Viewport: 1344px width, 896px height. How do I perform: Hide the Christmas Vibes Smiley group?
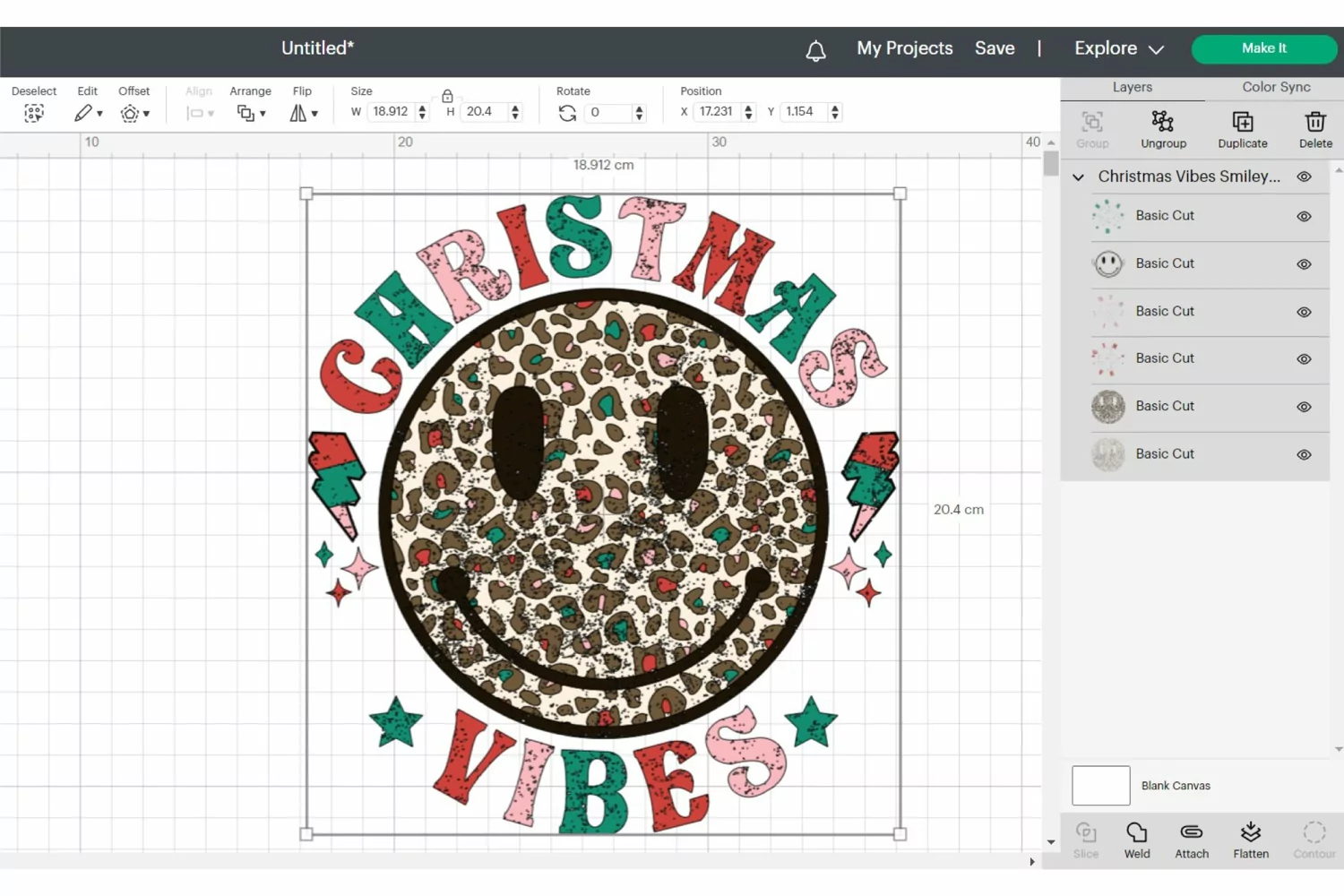pos(1305,177)
